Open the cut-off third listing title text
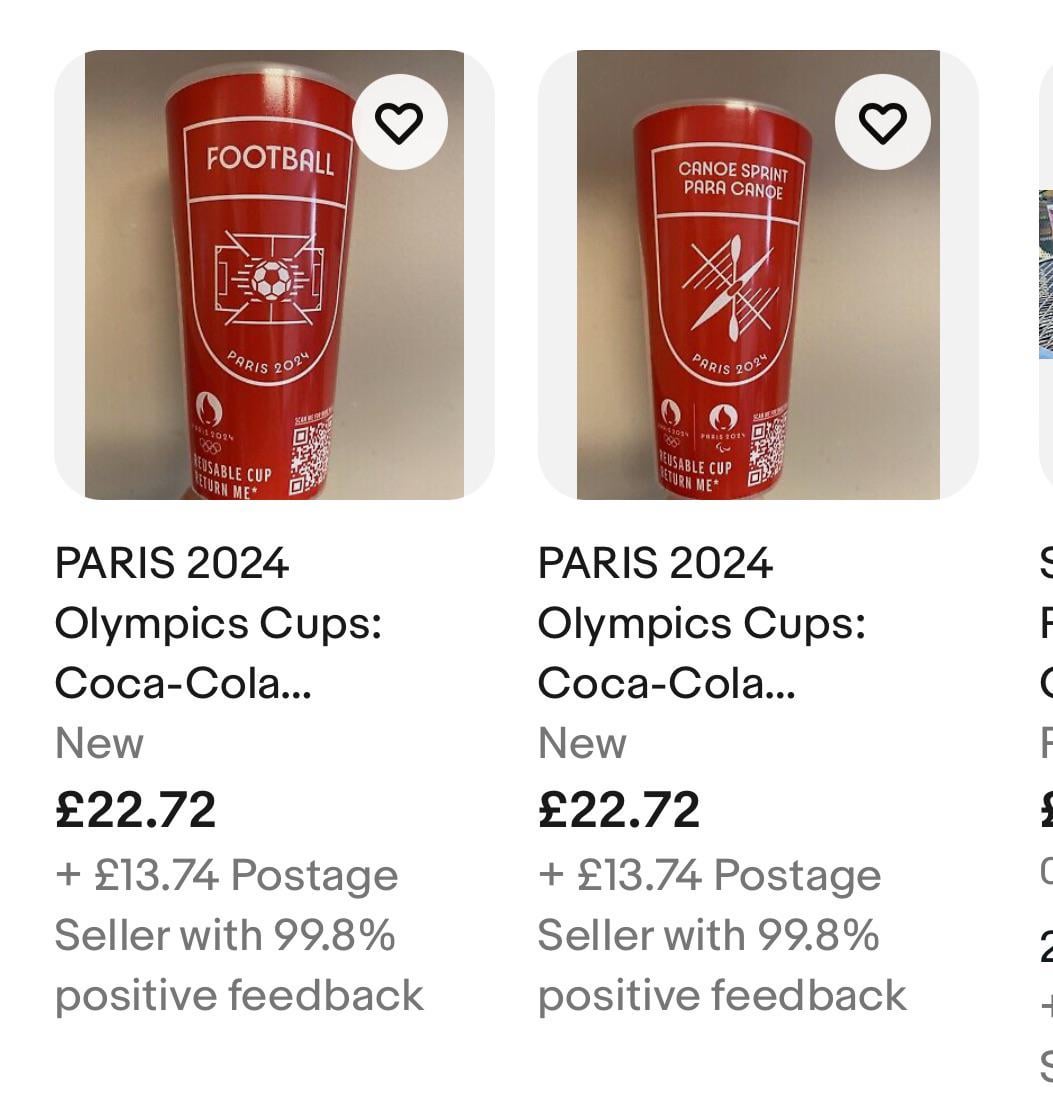The height and width of the screenshot is (1095, 1053). click(1045, 623)
